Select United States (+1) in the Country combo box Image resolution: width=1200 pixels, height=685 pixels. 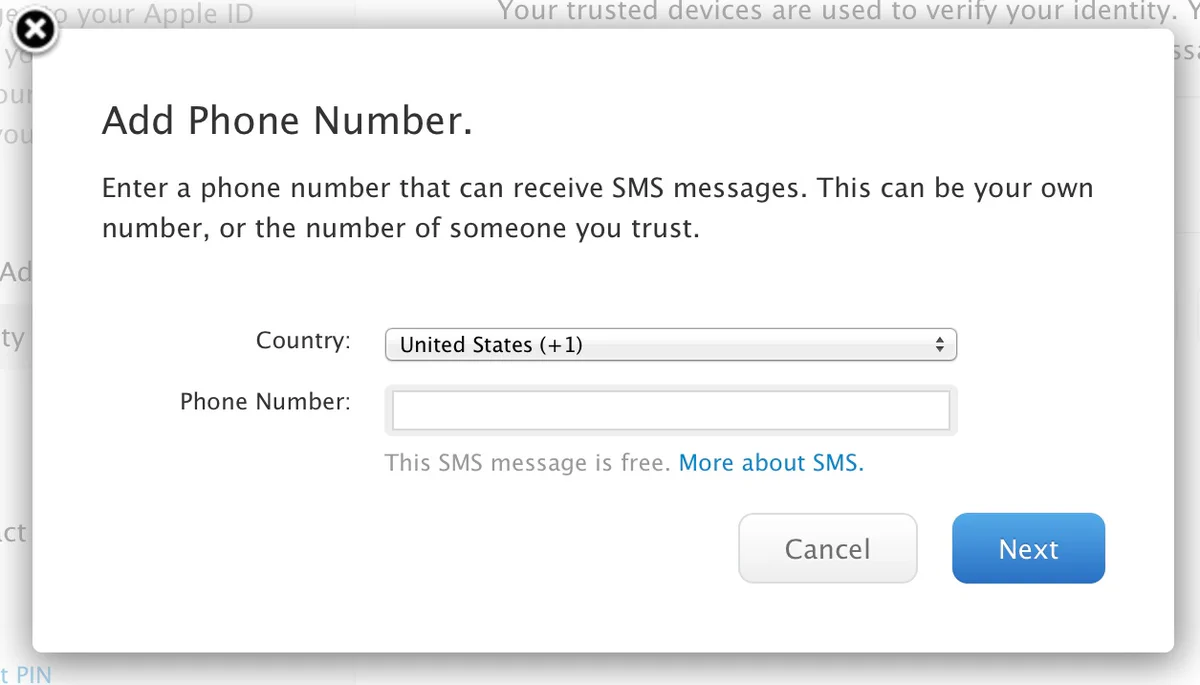point(670,344)
